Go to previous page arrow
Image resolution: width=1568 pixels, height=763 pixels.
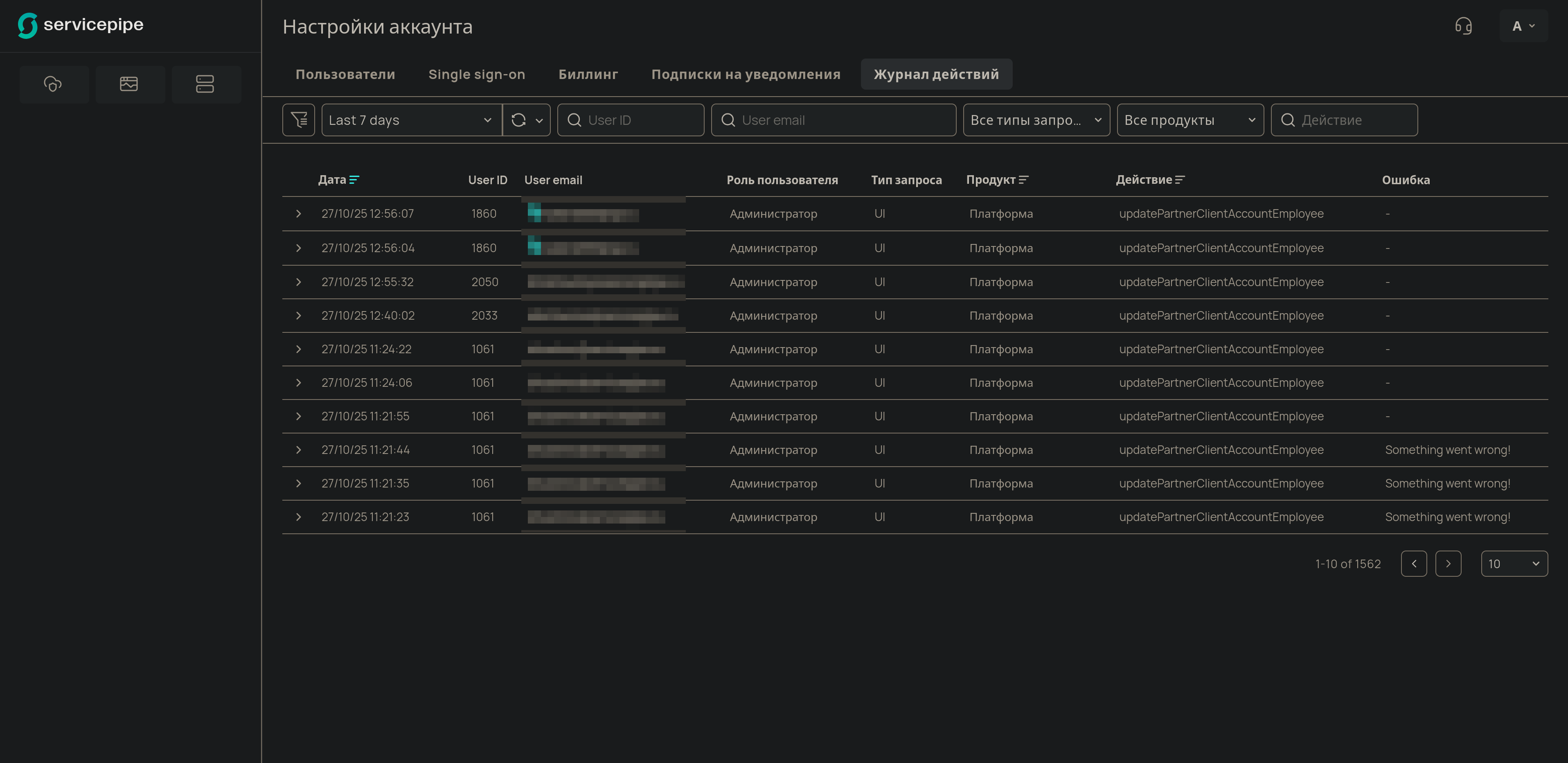coord(1413,563)
